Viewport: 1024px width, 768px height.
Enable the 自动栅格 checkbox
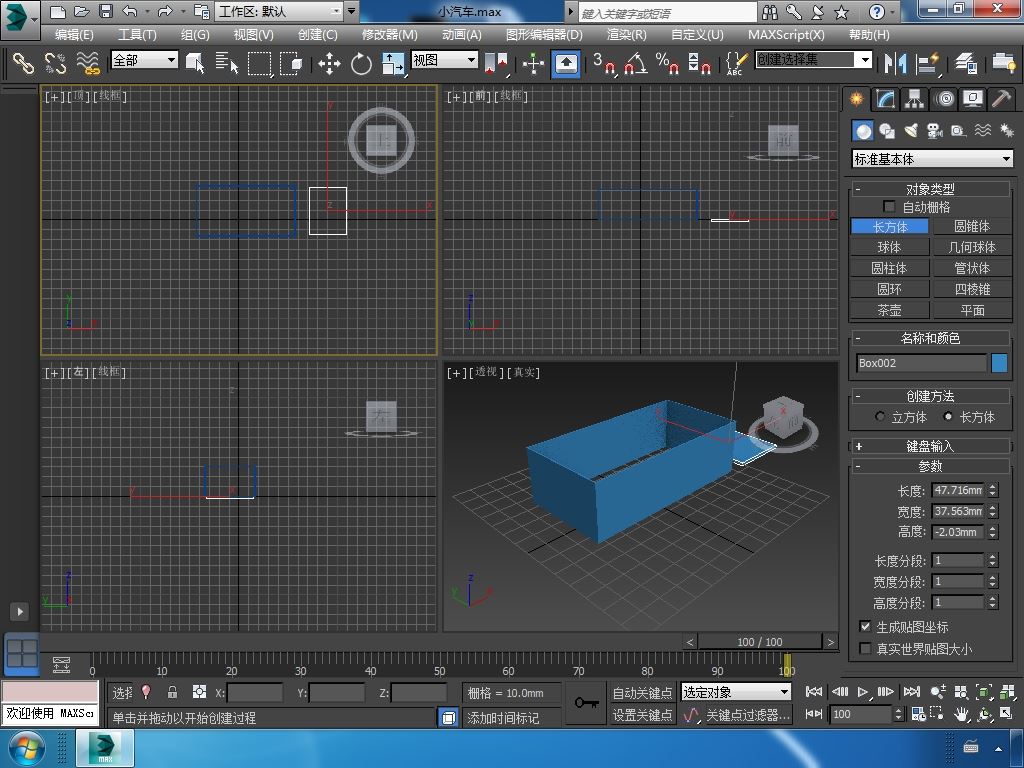890,207
